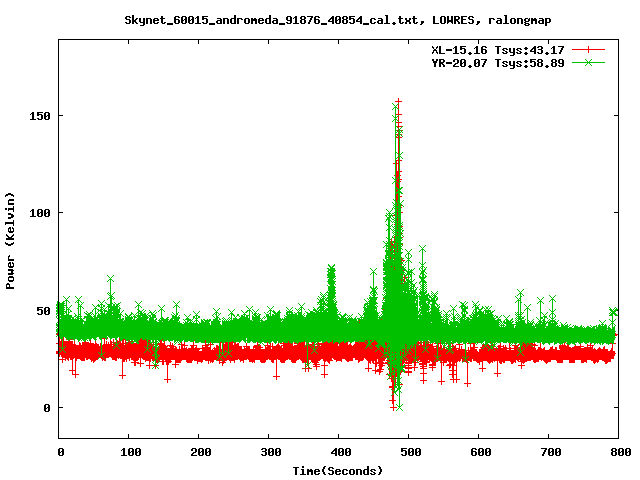Click the 800 tick label on the x-axis
This screenshot has width=640, height=480.
click(x=618, y=453)
